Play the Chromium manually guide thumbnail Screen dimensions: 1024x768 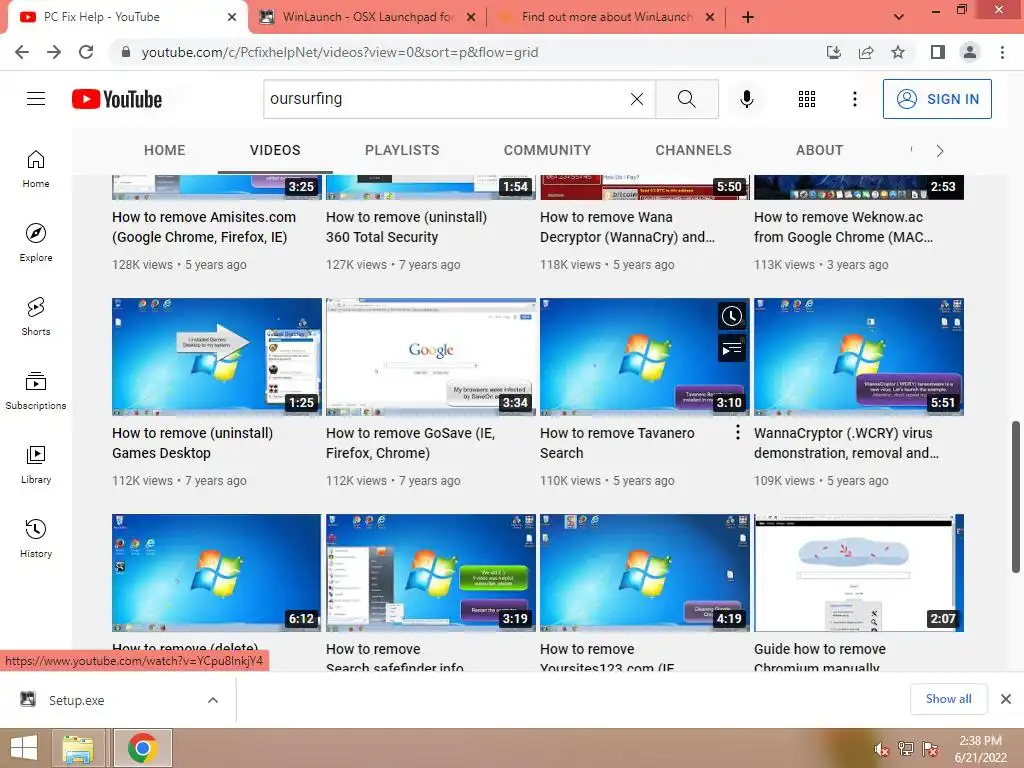(859, 573)
